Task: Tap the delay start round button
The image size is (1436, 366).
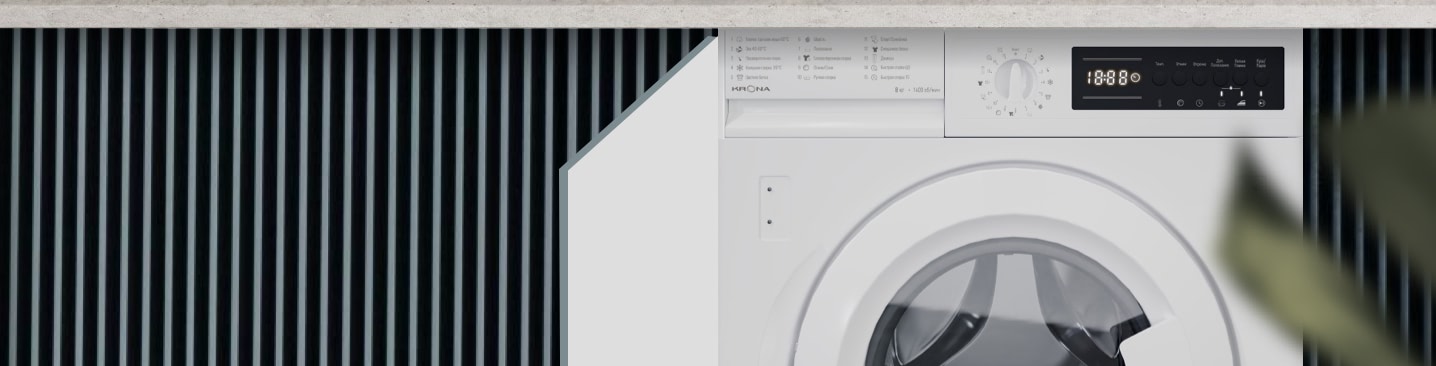Action: 1199,78
